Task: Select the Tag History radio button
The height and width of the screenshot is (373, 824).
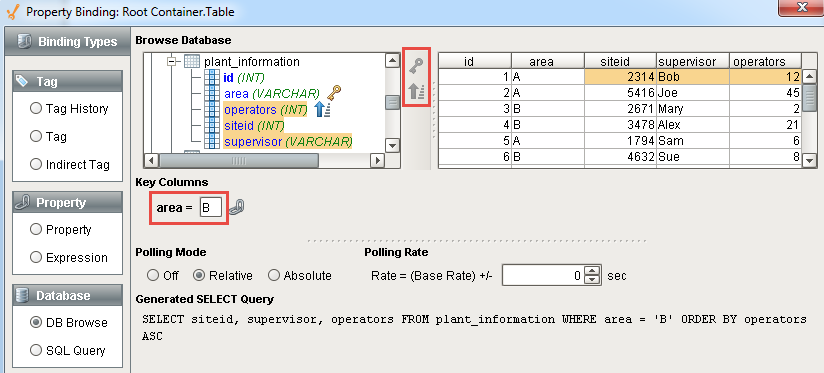Action: tap(36, 109)
